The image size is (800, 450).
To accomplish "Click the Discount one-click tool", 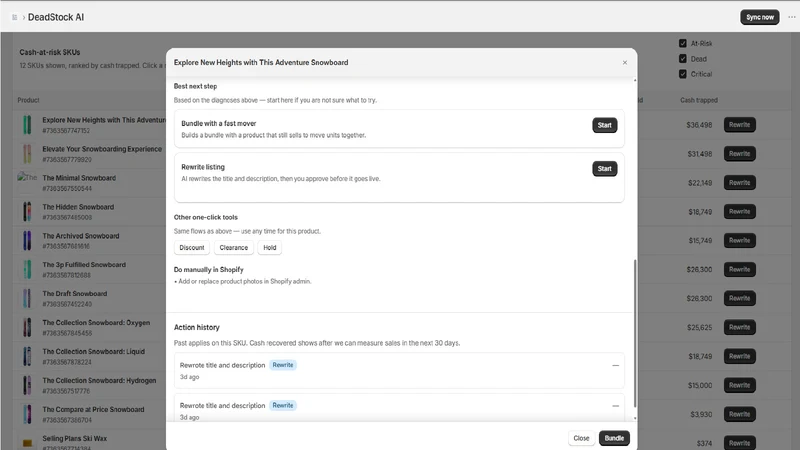I will (192, 247).
